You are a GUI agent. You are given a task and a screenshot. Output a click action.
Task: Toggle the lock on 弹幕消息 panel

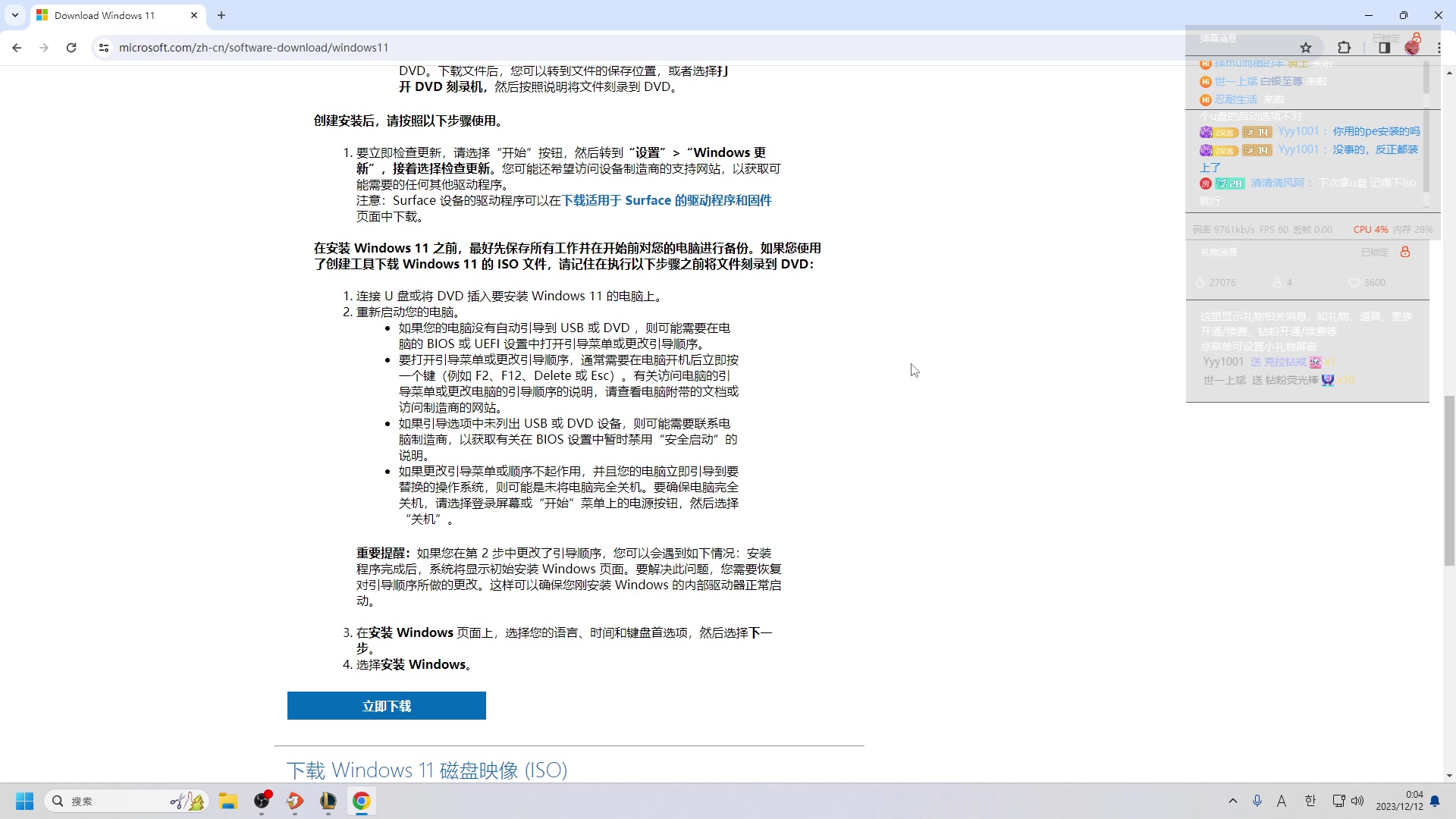[x=1416, y=37]
